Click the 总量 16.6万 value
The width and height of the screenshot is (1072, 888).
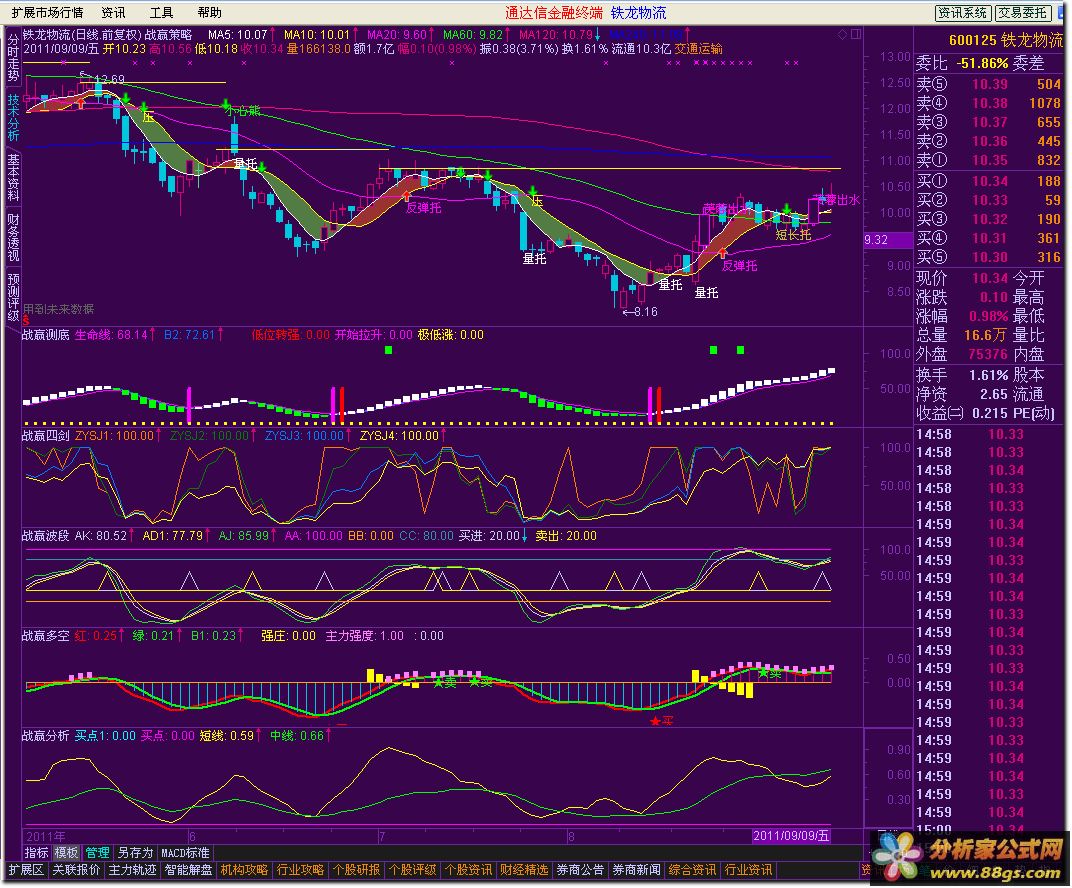[984, 335]
